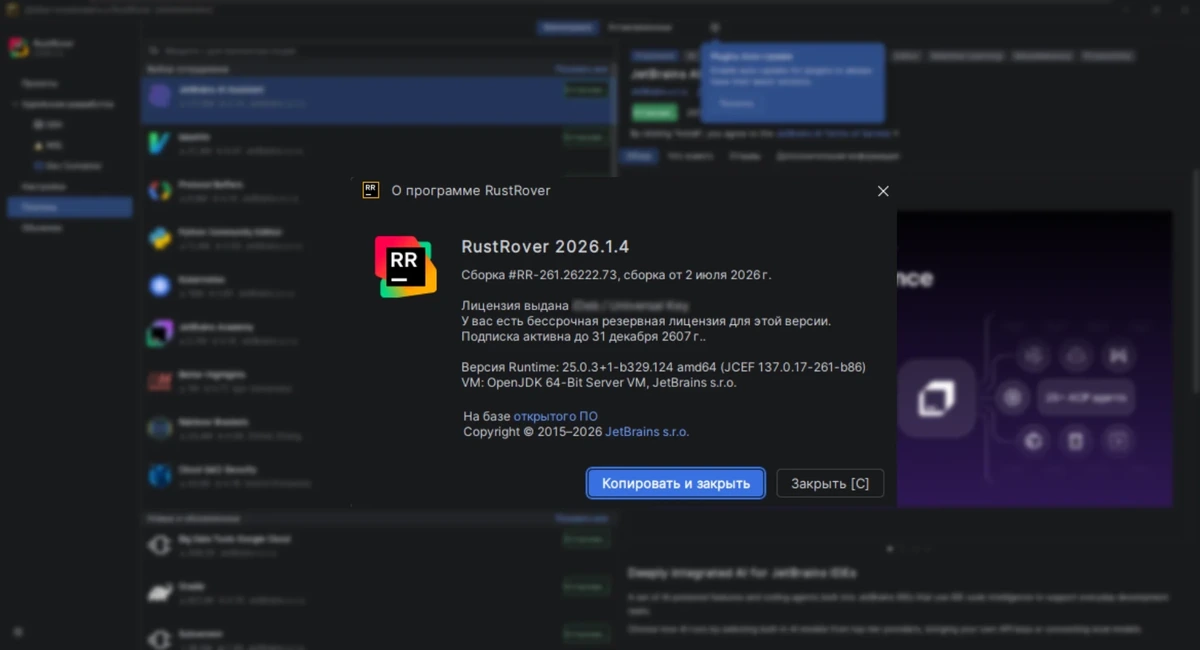Open the settings gear at the sidebar bottom-left
The height and width of the screenshot is (650, 1200).
[x=18, y=632]
